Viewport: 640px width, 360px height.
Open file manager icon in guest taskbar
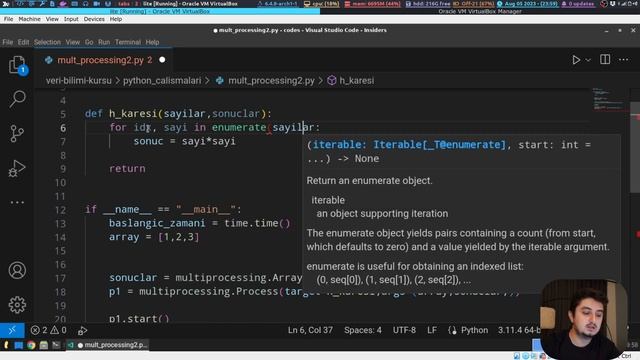[x=44, y=345]
